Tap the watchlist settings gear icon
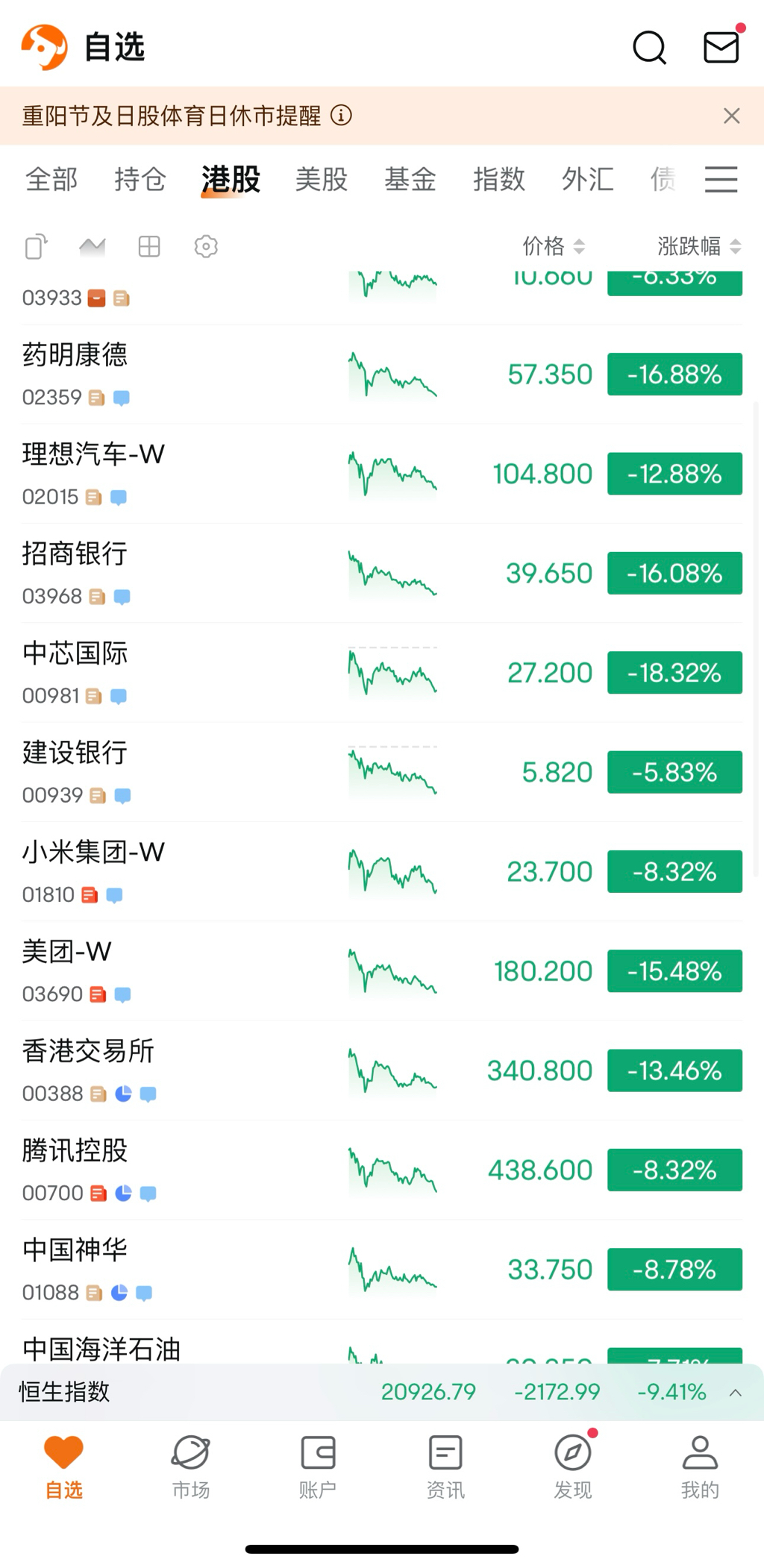The image size is (764, 1568). (206, 246)
